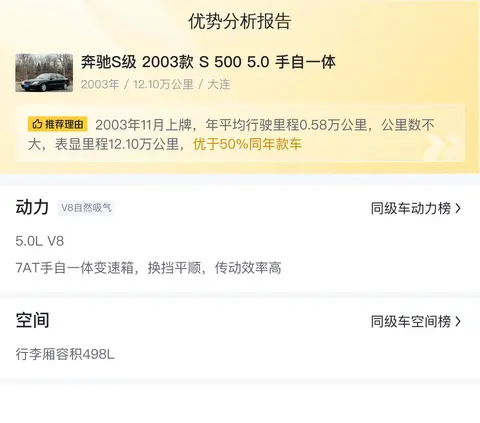Expand chevron next to 同级车空间榜

[x=458, y=322]
